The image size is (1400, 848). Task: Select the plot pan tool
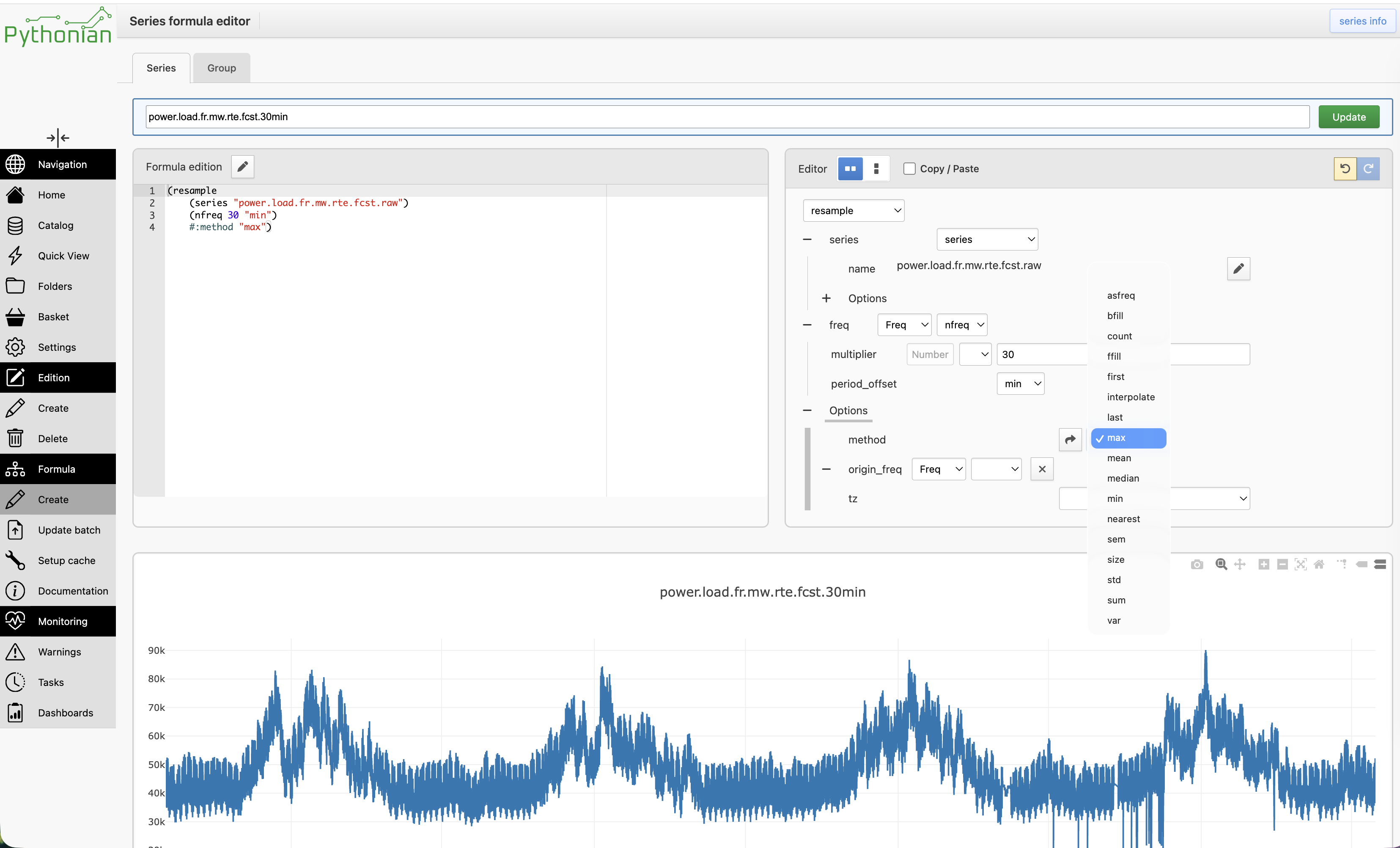coord(1240,564)
